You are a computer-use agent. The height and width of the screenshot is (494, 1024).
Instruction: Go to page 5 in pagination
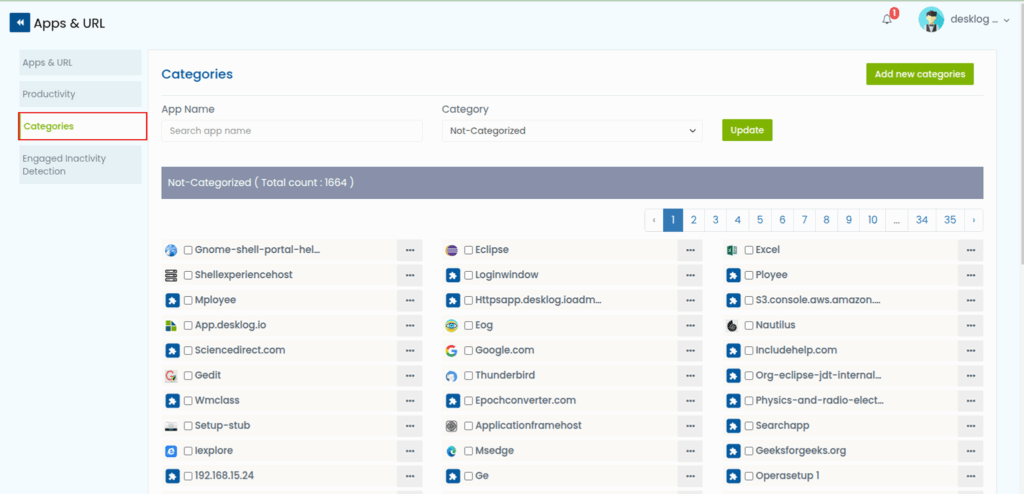tap(760, 220)
